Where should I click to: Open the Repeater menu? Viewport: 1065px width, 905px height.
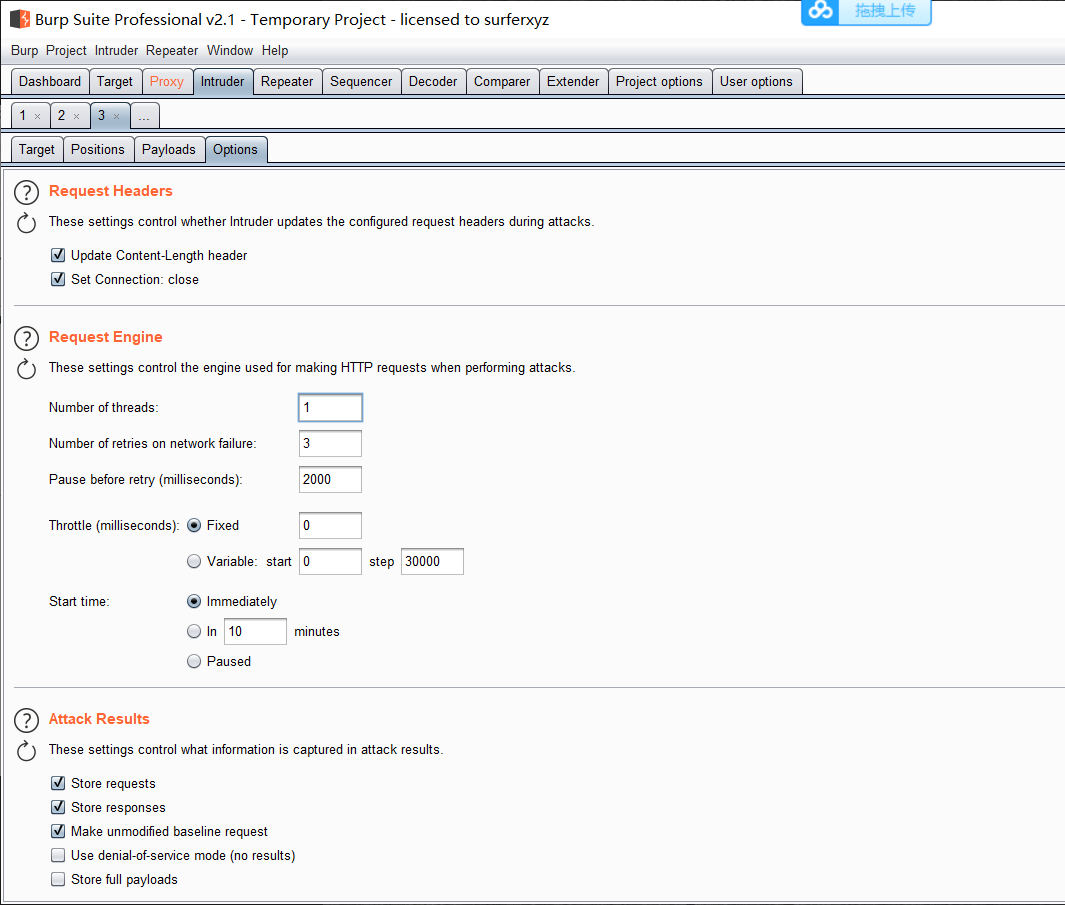[172, 50]
